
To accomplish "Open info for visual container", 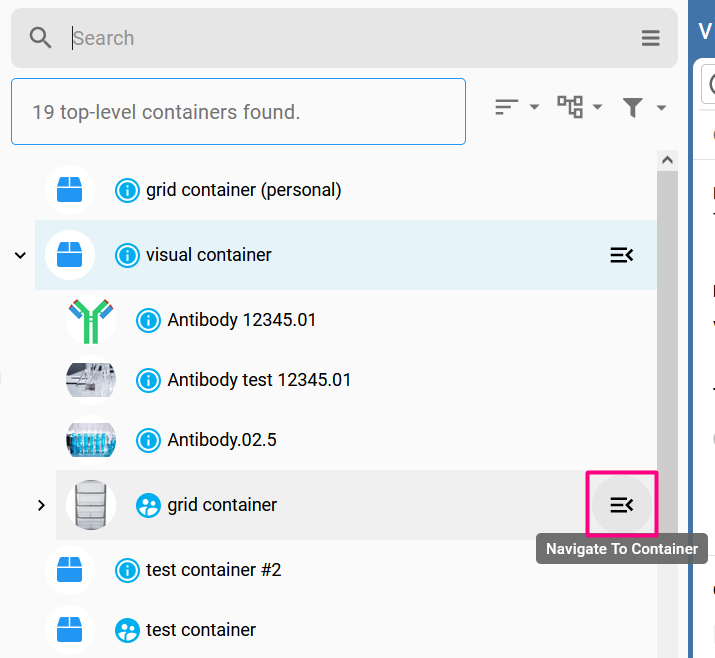I will point(127,255).
